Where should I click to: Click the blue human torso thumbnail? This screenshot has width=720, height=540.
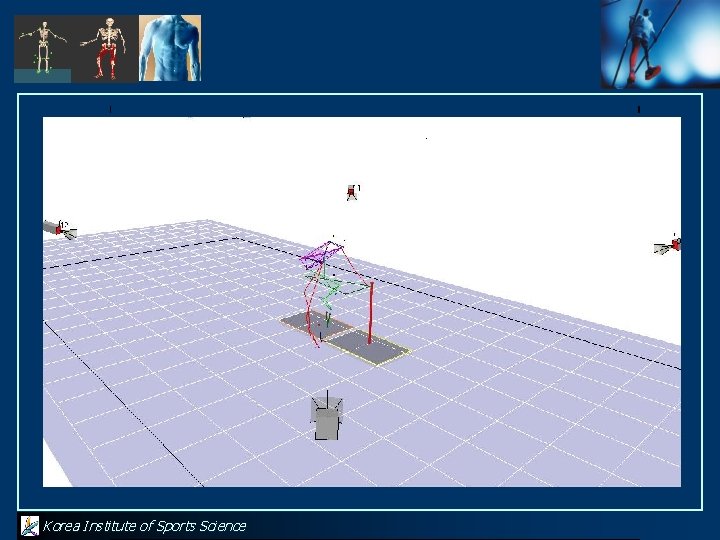click(x=170, y=48)
